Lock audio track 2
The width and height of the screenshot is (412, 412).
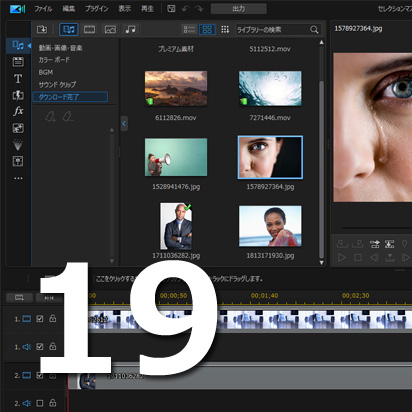pyautogui.click(x=53, y=403)
